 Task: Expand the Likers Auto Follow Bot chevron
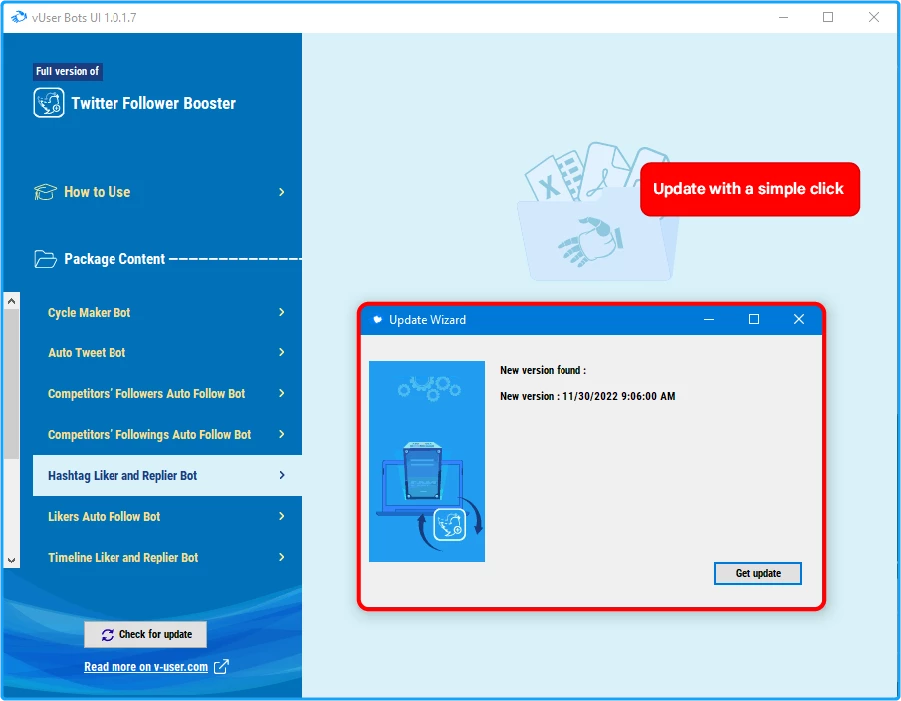[x=282, y=516]
